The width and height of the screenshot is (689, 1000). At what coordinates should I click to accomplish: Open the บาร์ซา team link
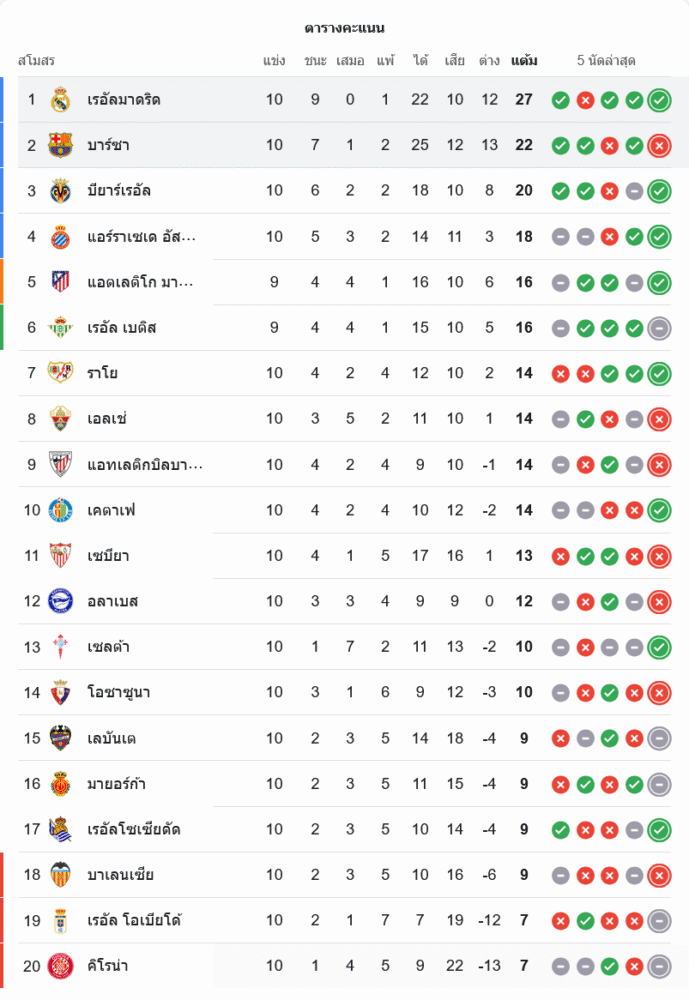(x=108, y=146)
